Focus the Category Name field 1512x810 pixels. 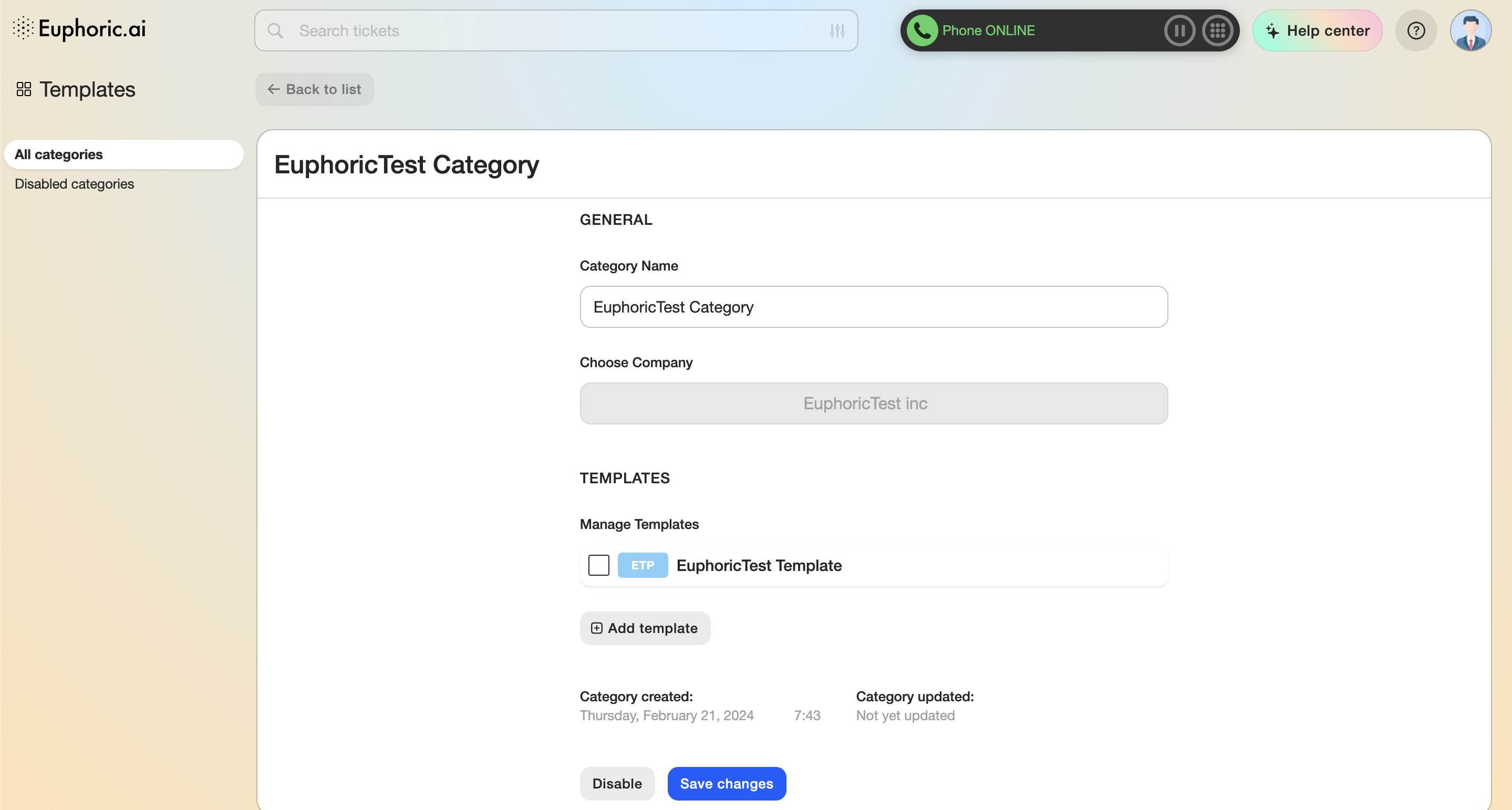[873, 307]
